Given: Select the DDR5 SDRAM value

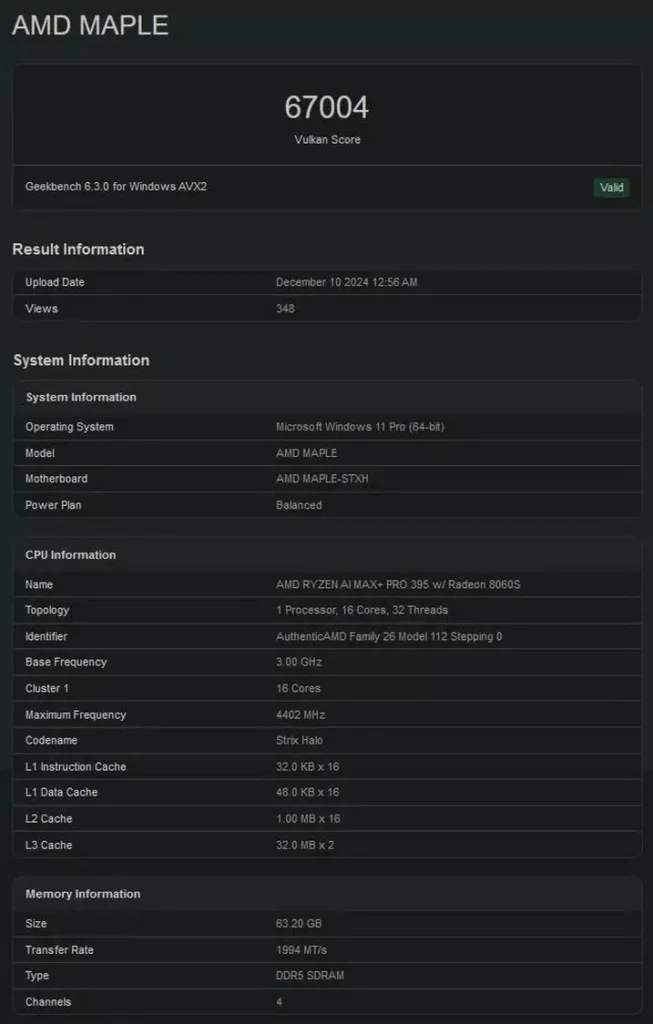Looking at the screenshot, I should (310, 976).
